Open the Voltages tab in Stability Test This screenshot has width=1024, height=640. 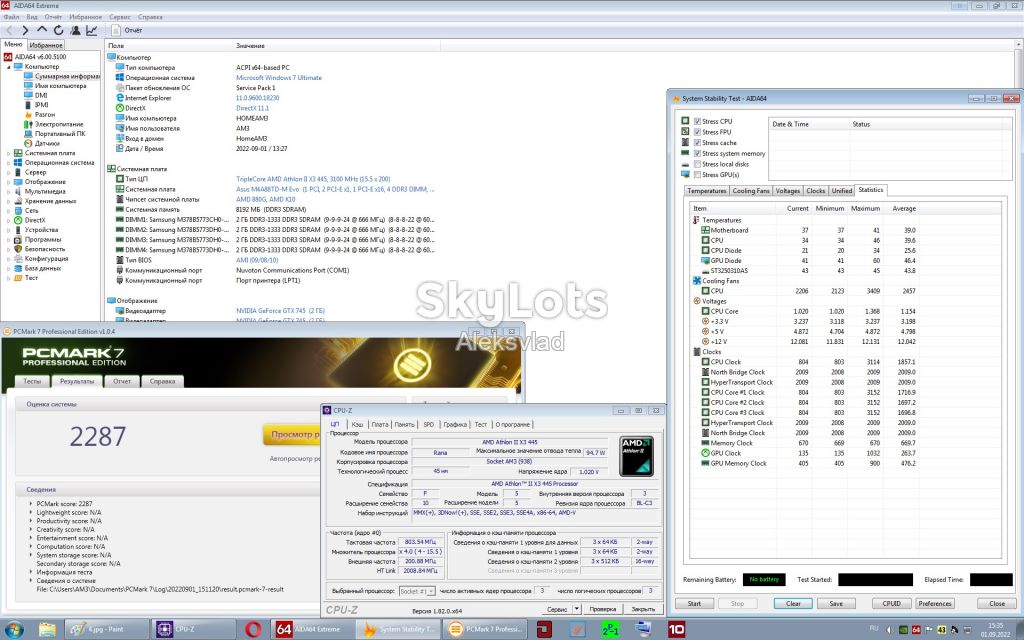pyautogui.click(x=788, y=191)
